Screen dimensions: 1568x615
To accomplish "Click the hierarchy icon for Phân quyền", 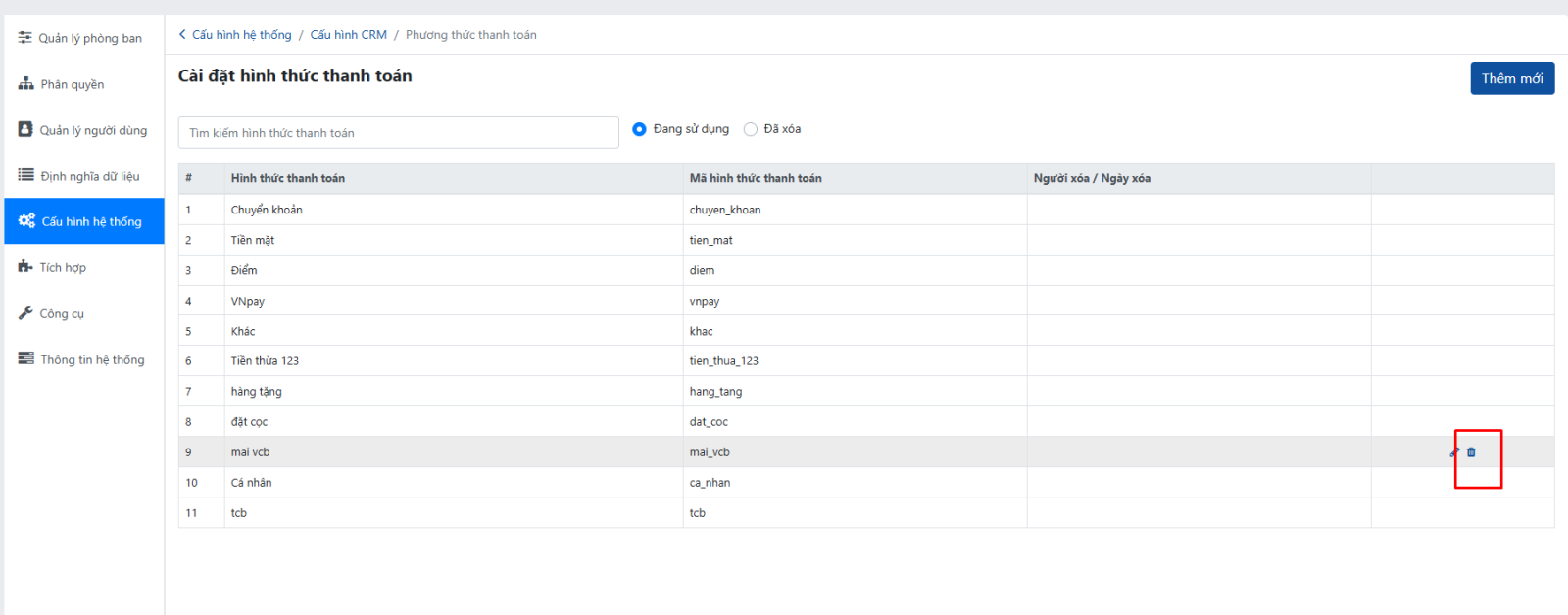I will tap(25, 84).
